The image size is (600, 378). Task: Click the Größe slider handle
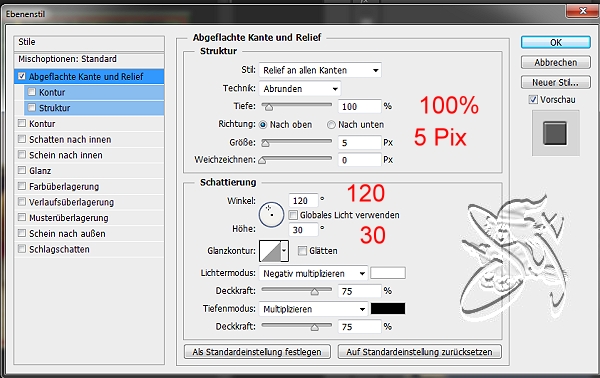[265, 143]
